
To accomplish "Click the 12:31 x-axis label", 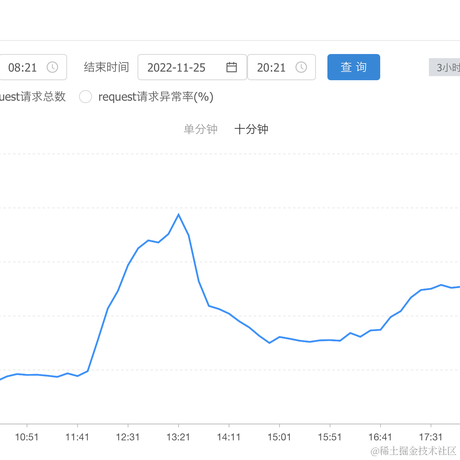I will click(128, 437).
